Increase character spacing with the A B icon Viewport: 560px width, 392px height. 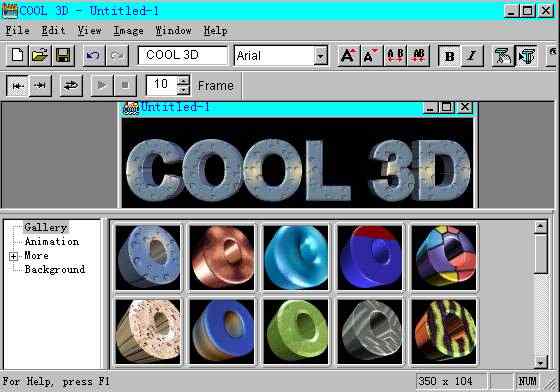(x=395, y=56)
